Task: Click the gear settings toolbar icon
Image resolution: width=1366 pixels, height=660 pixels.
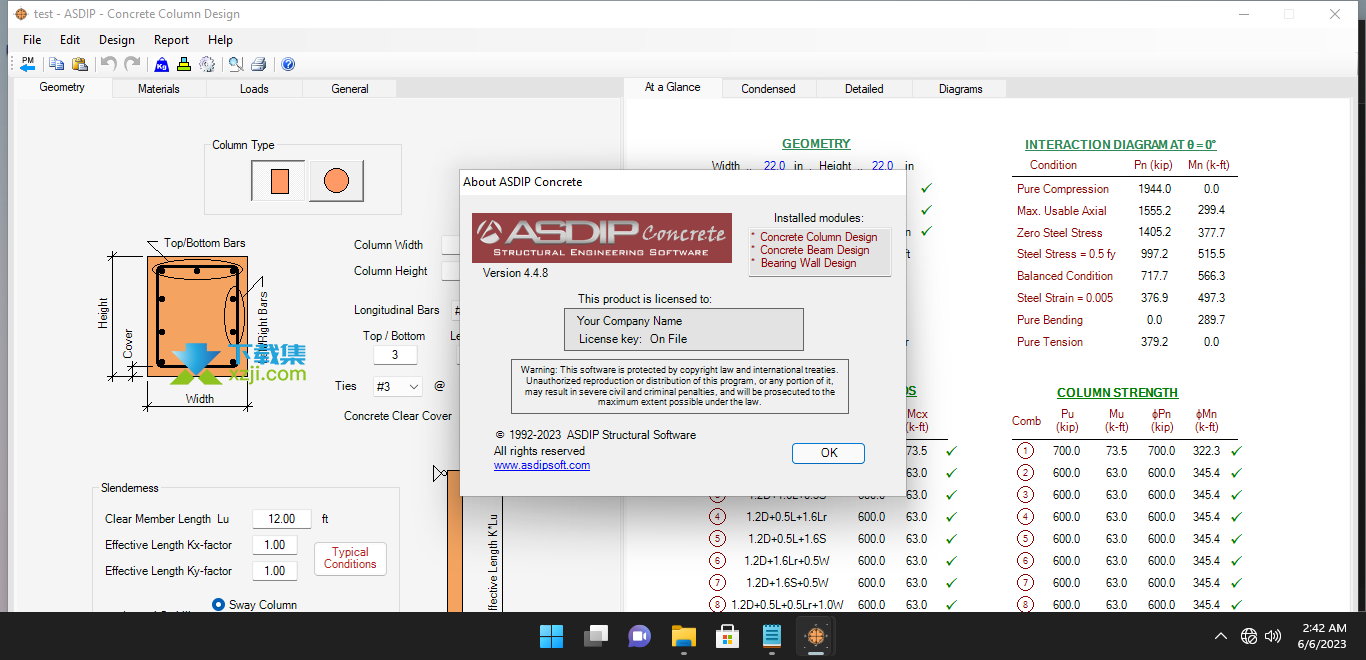Action: [207, 64]
